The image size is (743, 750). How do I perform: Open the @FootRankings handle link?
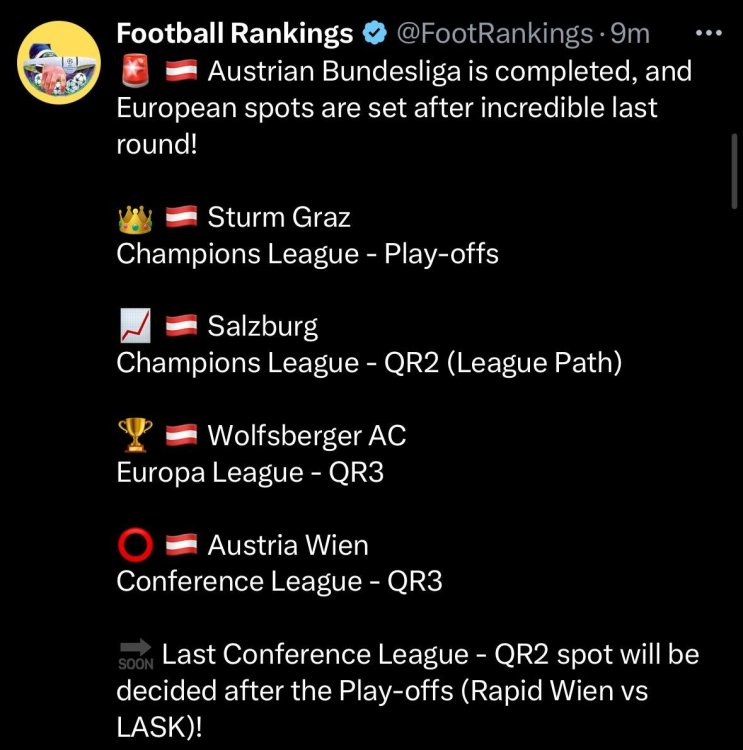[x=495, y=34]
